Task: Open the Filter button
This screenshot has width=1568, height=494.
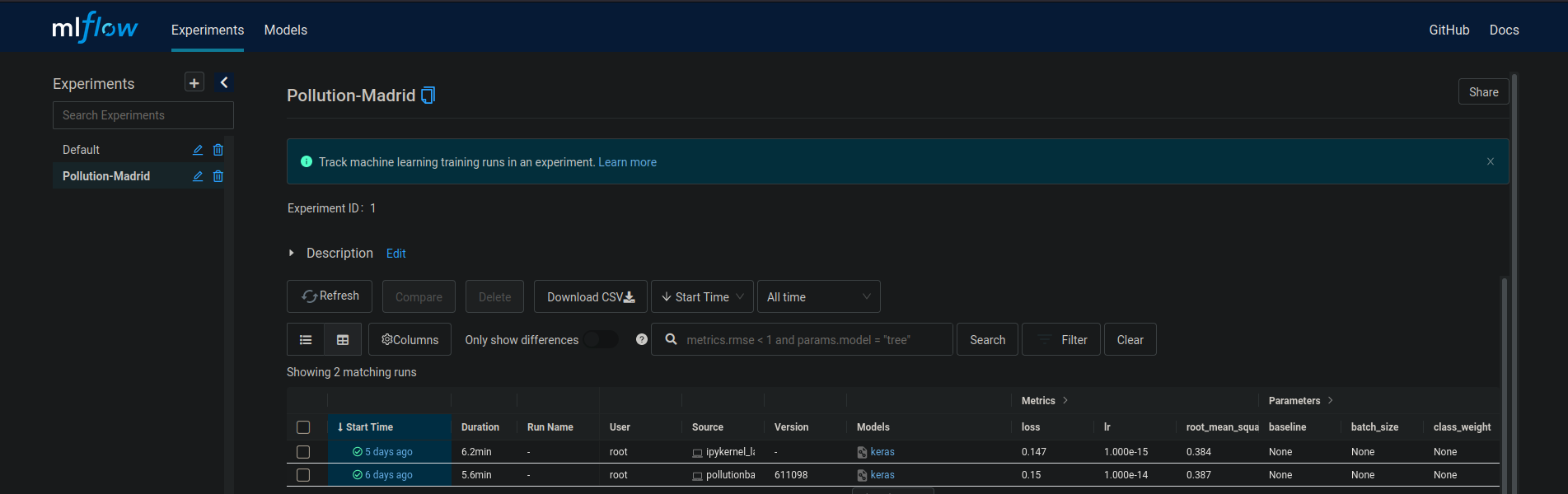Action: pos(1061,339)
